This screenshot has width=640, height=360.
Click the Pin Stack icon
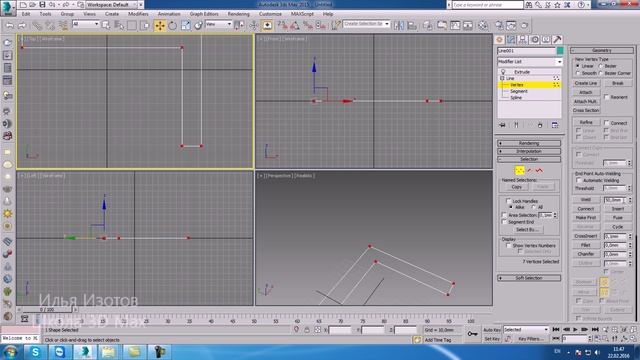(502, 125)
